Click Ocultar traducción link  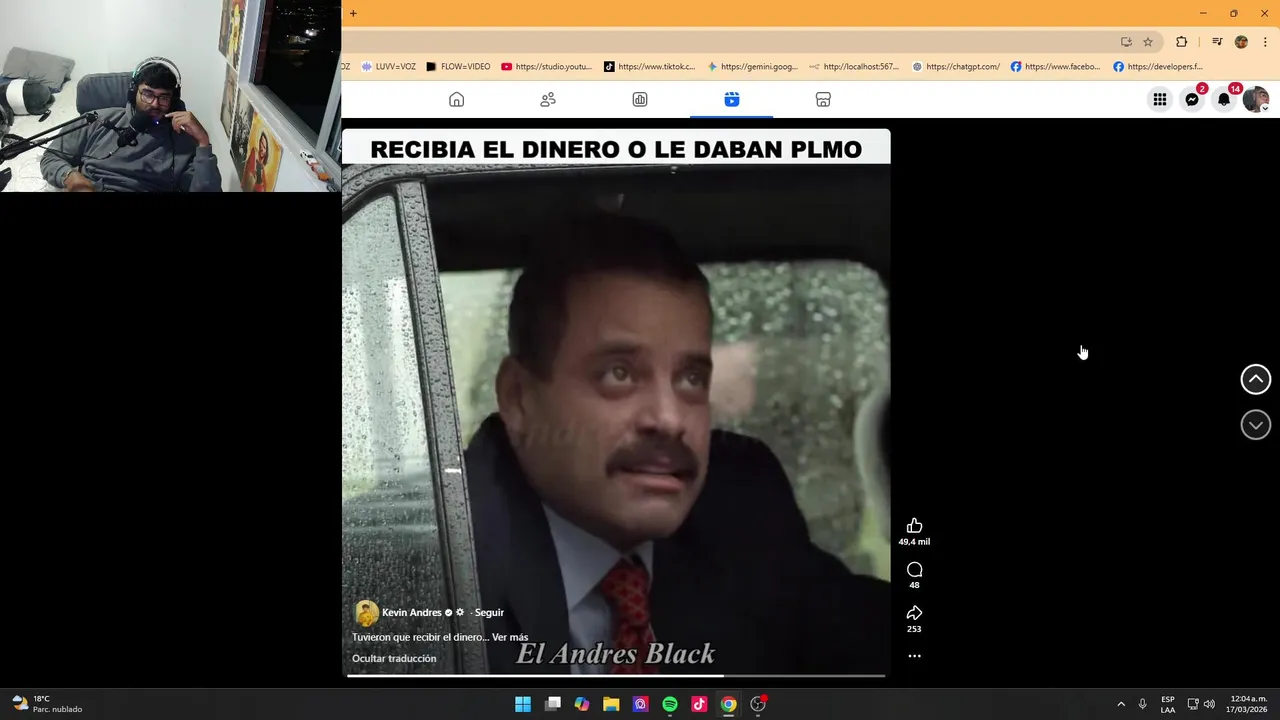[x=394, y=658]
